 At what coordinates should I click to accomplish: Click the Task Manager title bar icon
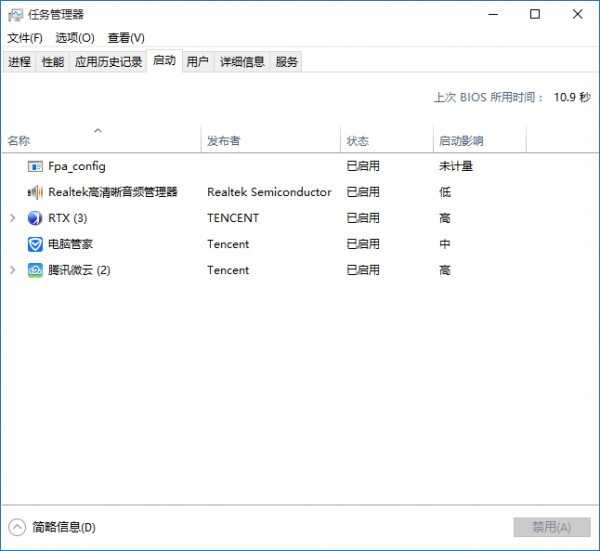(x=15, y=14)
